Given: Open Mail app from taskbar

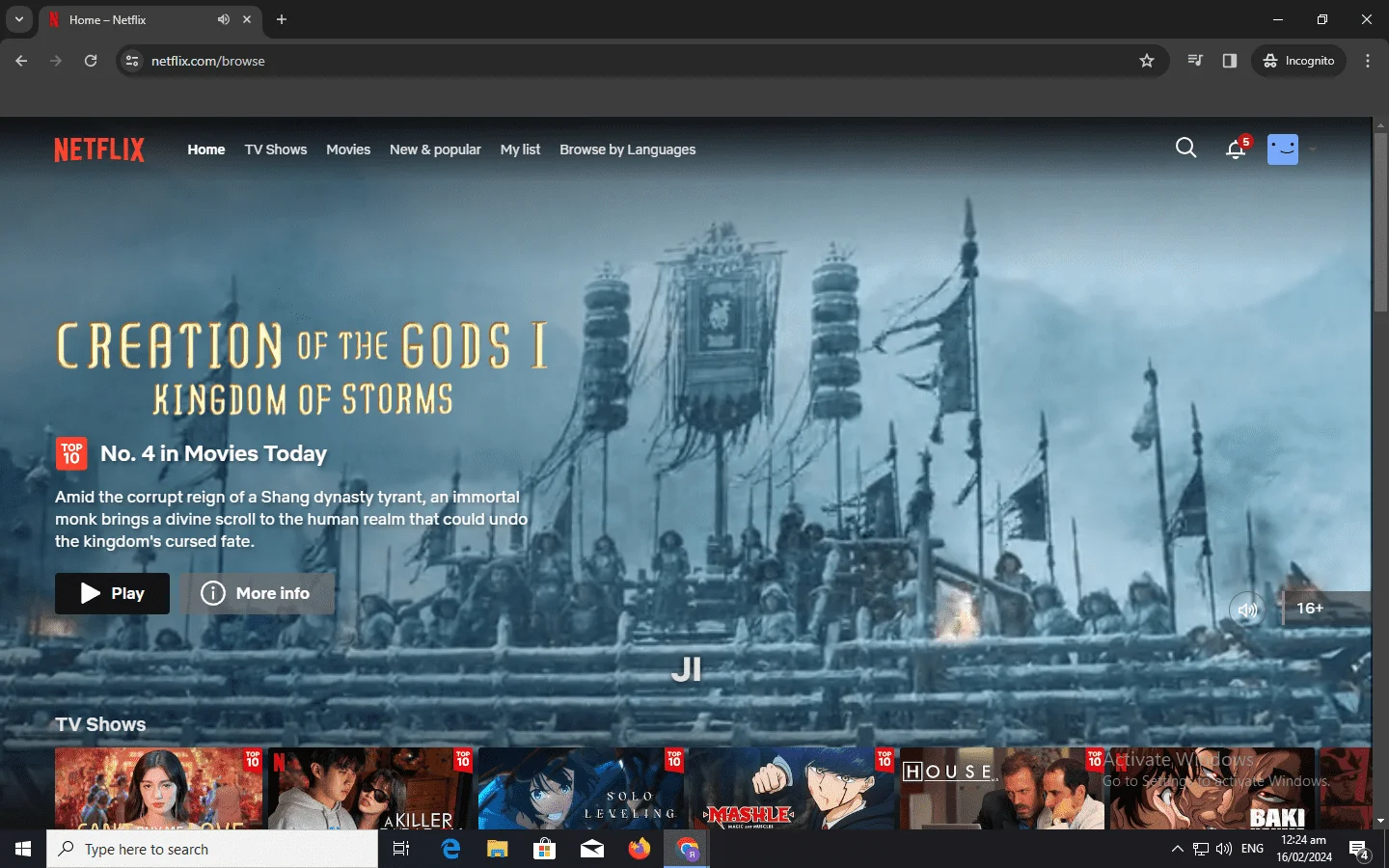Looking at the screenshot, I should [x=592, y=849].
